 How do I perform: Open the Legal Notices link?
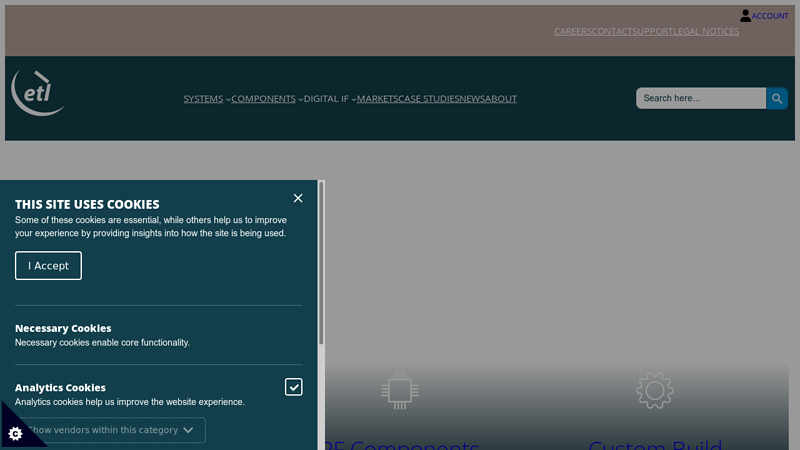click(706, 31)
